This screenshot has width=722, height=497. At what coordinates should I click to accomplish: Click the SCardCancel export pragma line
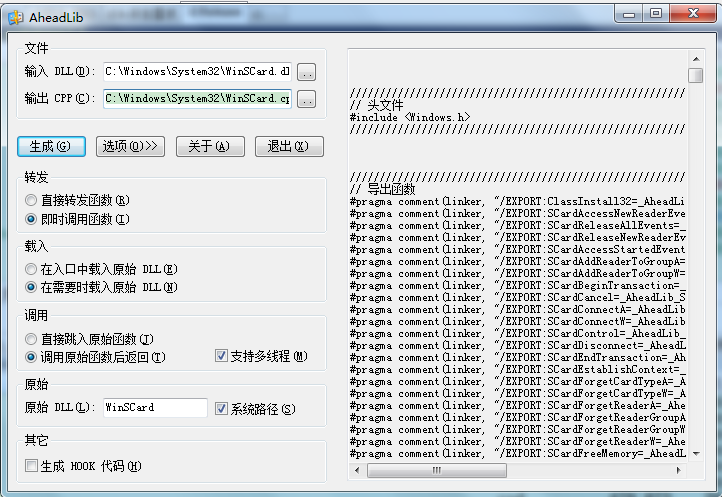(518, 297)
